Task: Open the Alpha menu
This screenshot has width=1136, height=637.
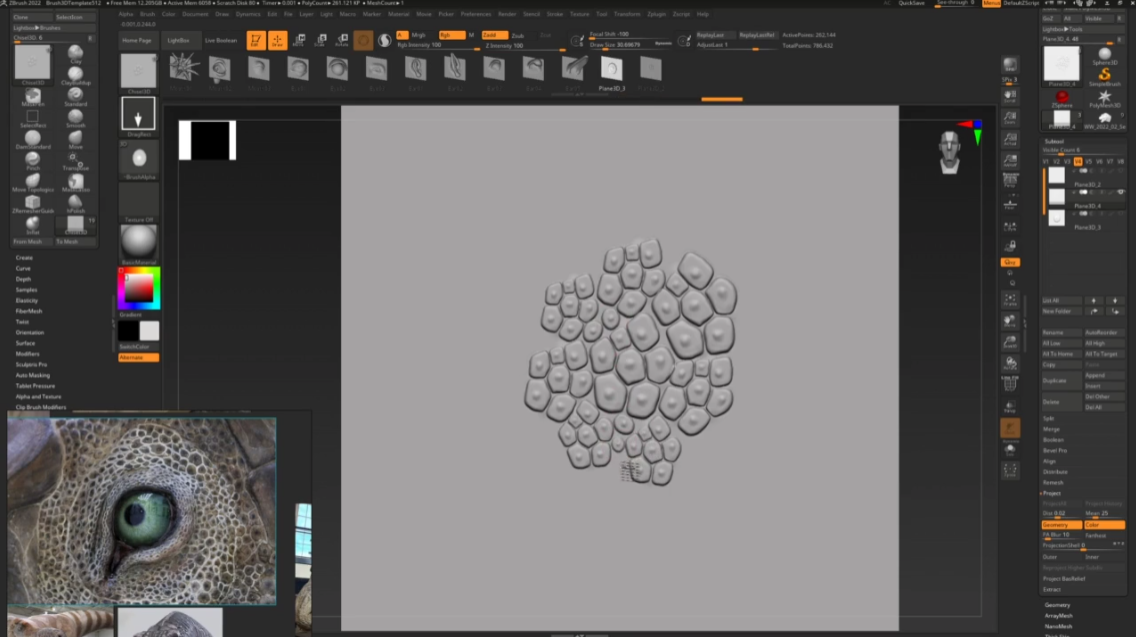Action: pyautogui.click(x=125, y=14)
